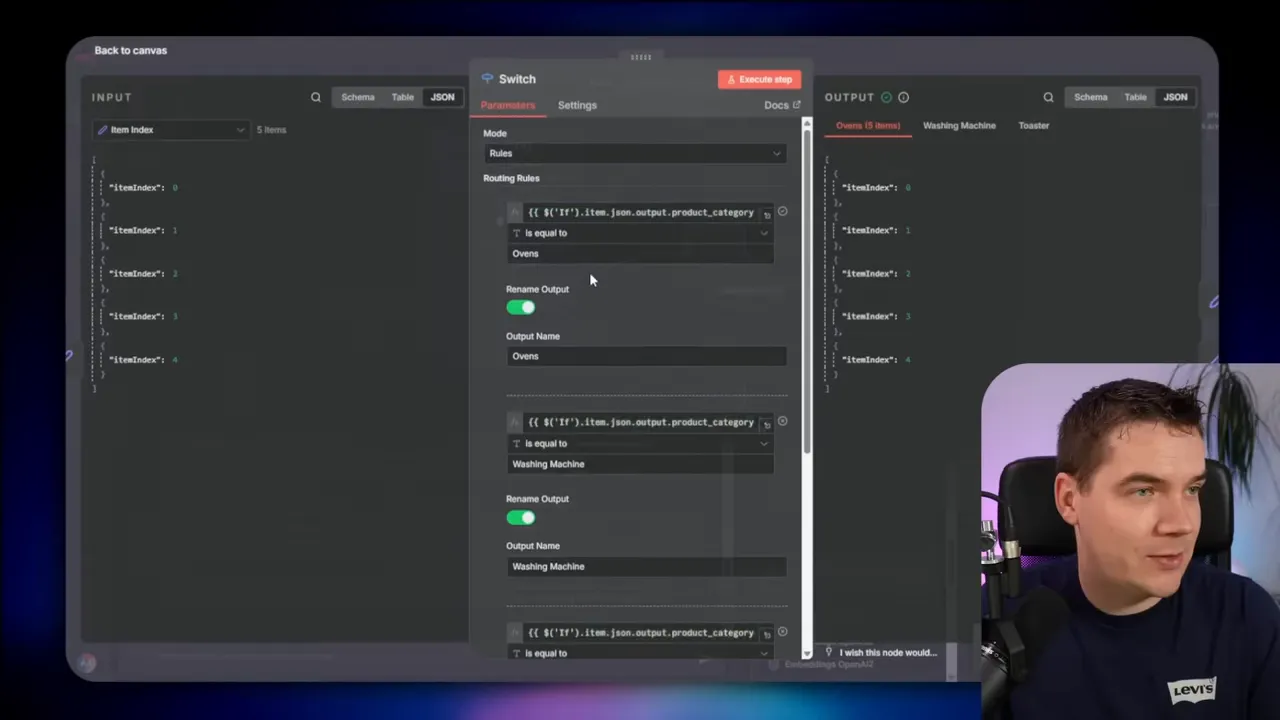Click the expression editor icon on first routing rule

coord(767,212)
